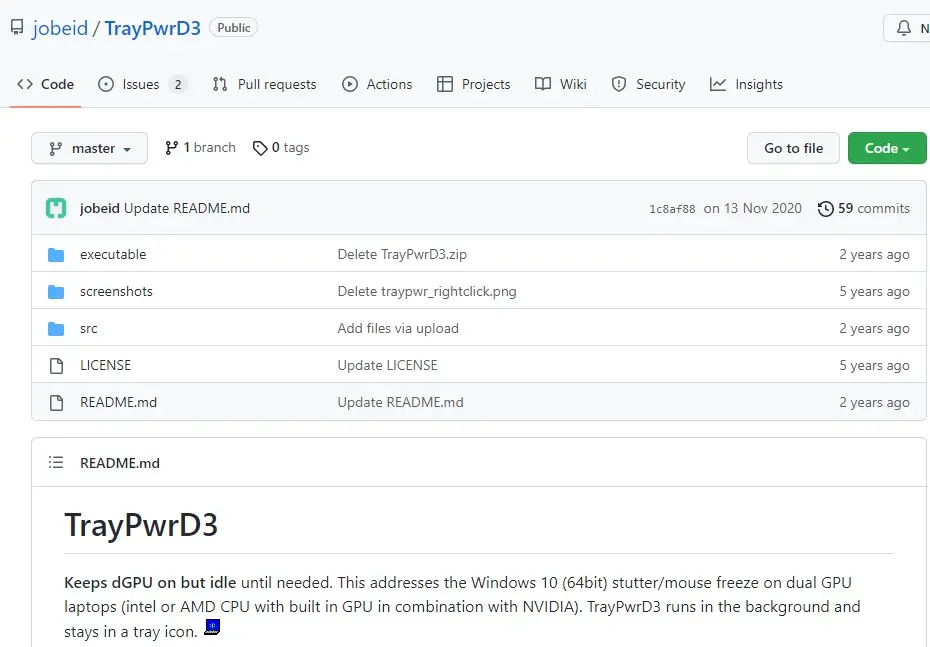Expand the master branch dropdown
The width and height of the screenshot is (930, 647).
[90, 148]
